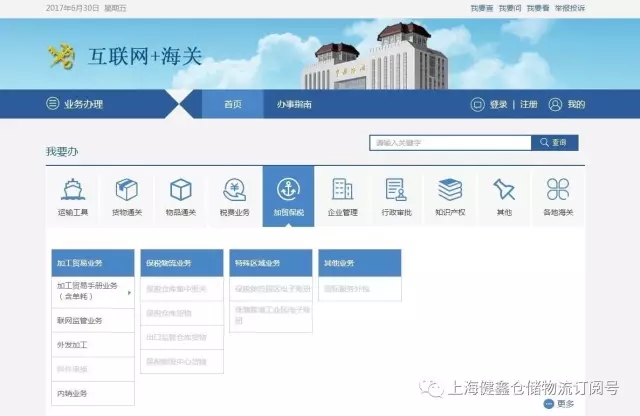Open the 保税物流园区电子账册 item
Image resolution: width=640 pixels, height=416 pixels.
[x=271, y=289]
